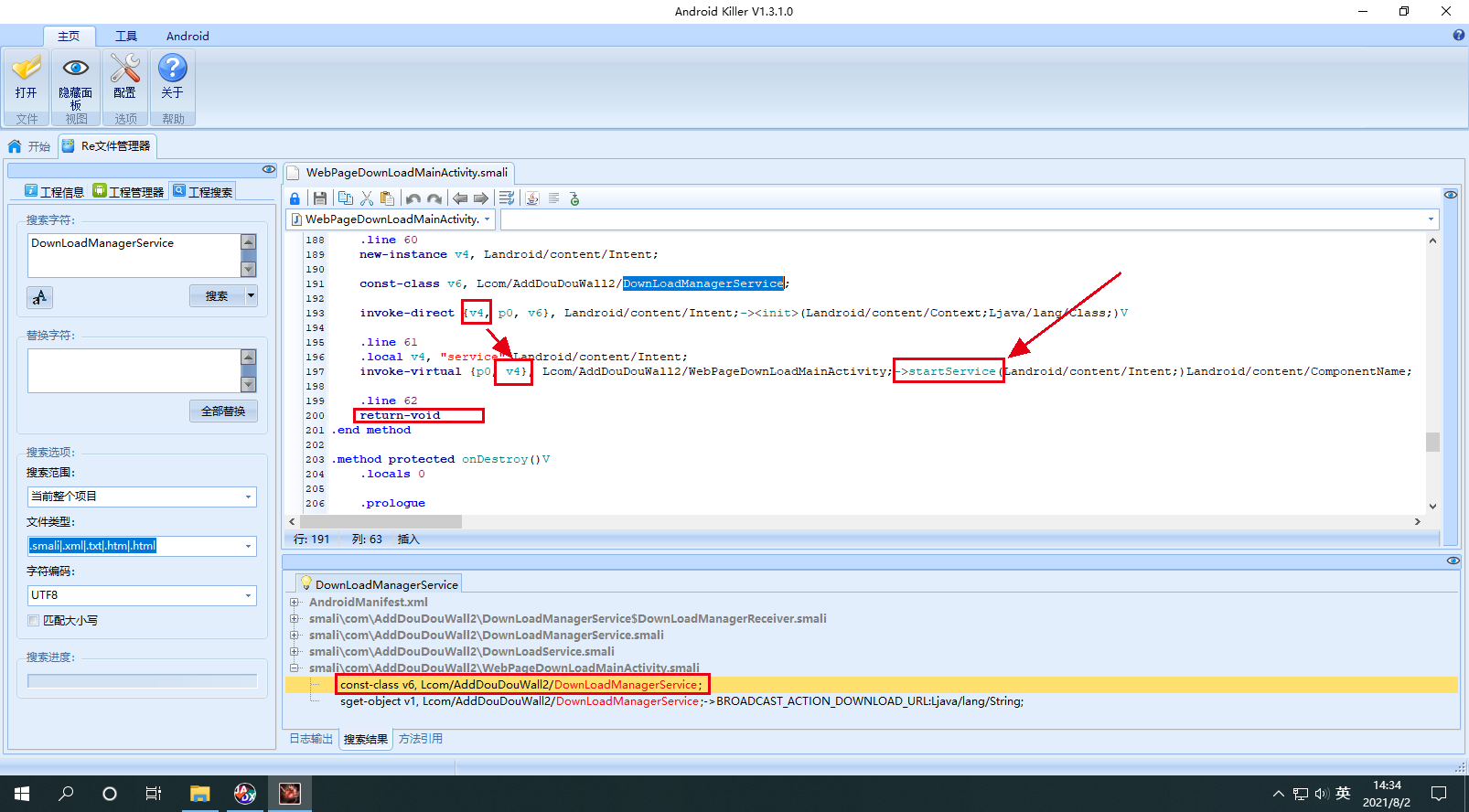Toggle the editor lock icon

coord(295,198)
